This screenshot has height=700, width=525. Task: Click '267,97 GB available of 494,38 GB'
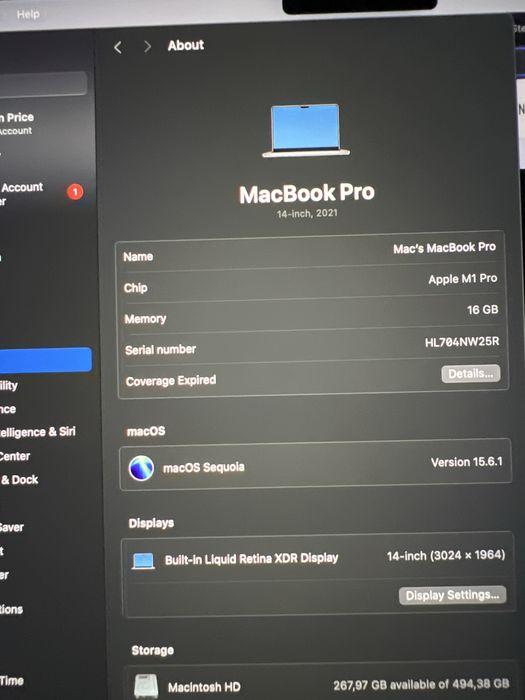421,684
